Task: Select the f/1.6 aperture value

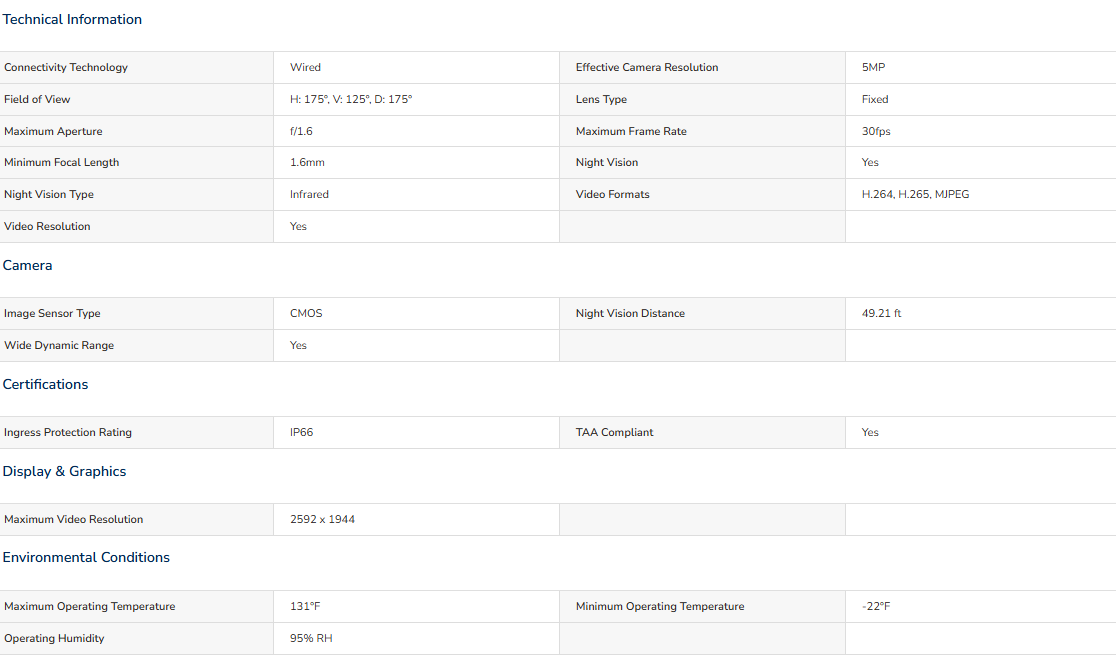Action: pos(301,131)
